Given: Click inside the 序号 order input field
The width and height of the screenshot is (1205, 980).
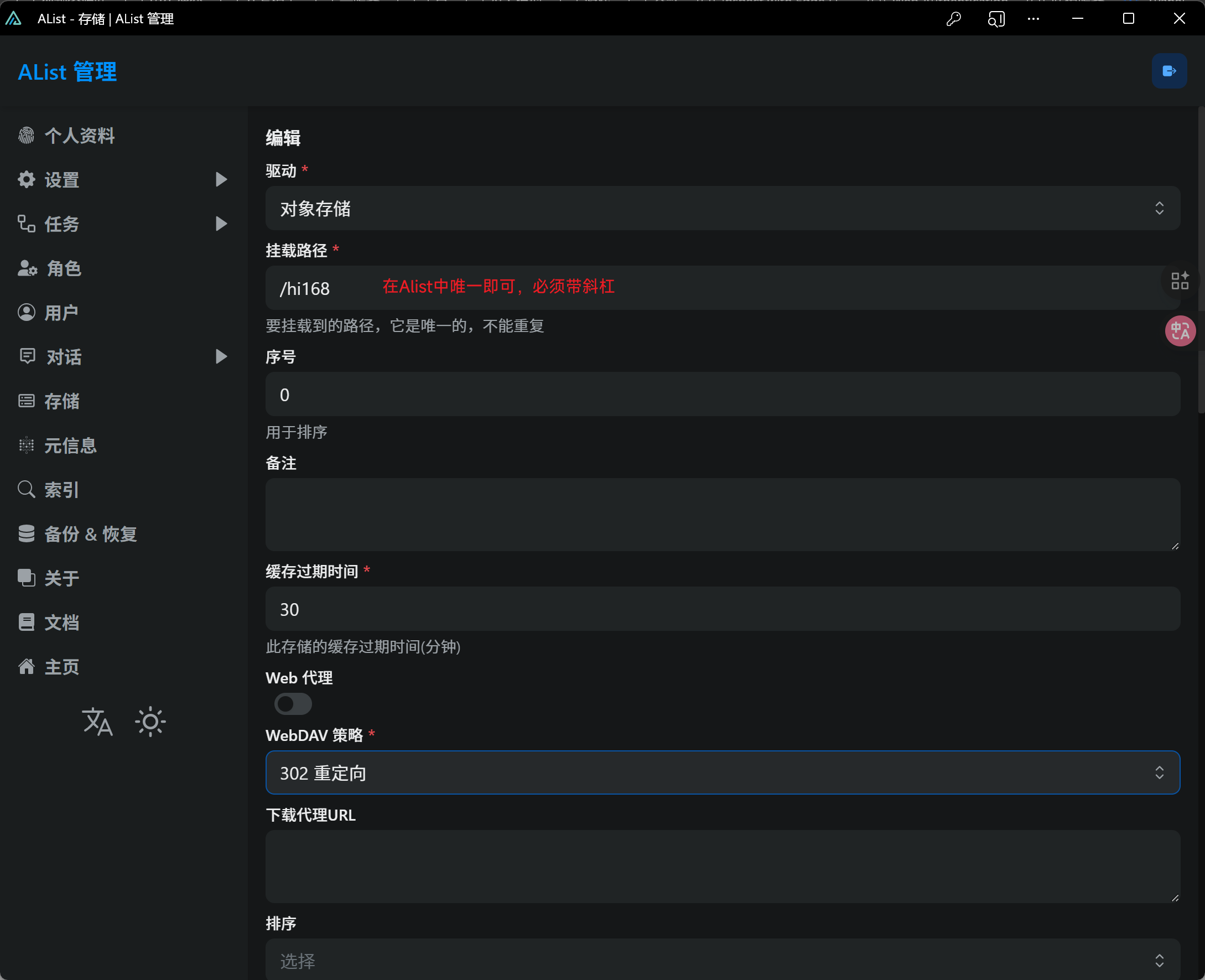Looking at the screenshot, I should point(721,394).
